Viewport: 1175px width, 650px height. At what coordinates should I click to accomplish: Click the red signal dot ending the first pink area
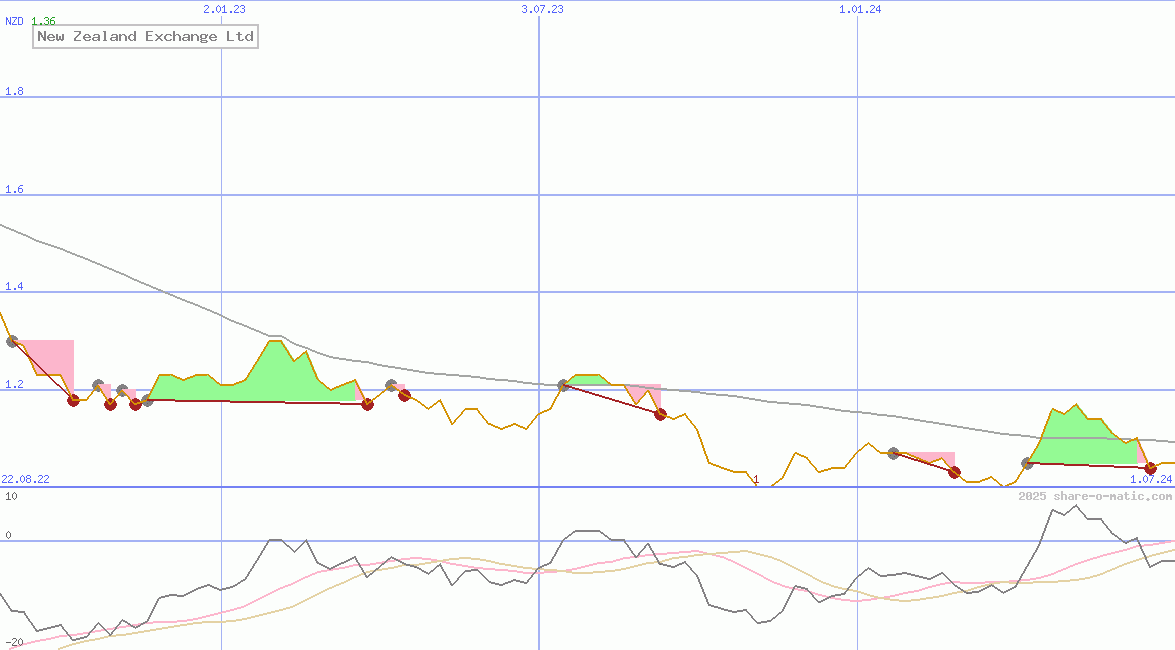pyautogui.click(x=73, y=400)
